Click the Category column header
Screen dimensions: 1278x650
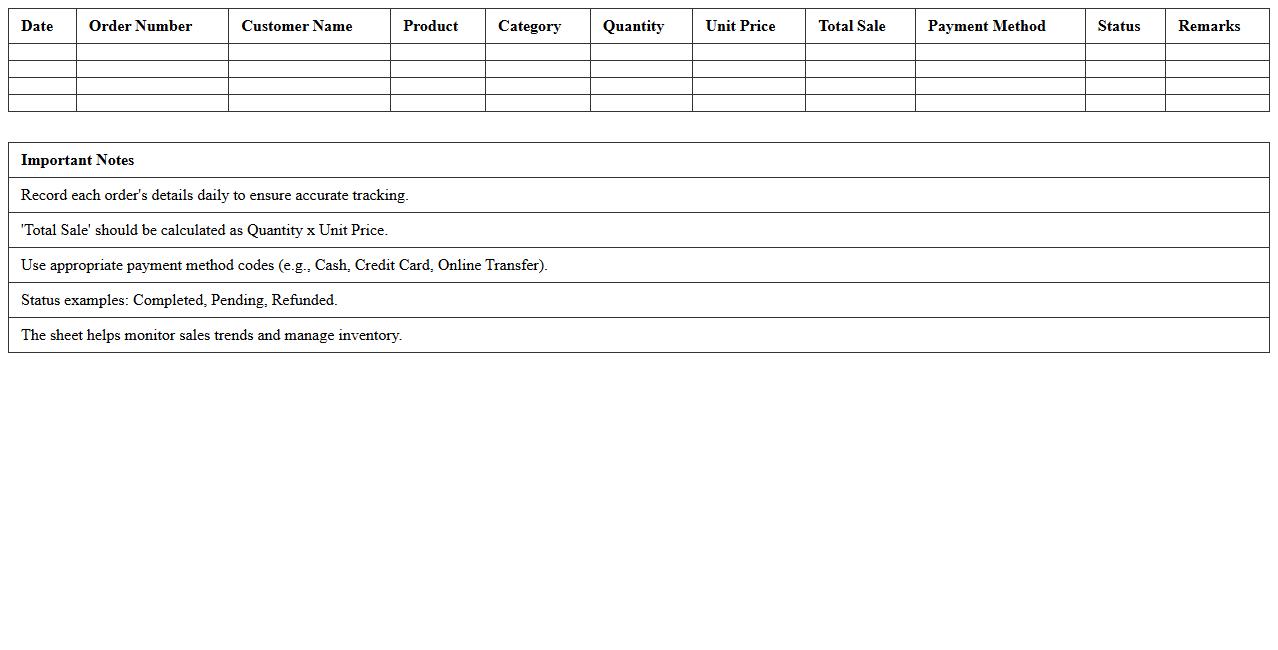[529, 26]
